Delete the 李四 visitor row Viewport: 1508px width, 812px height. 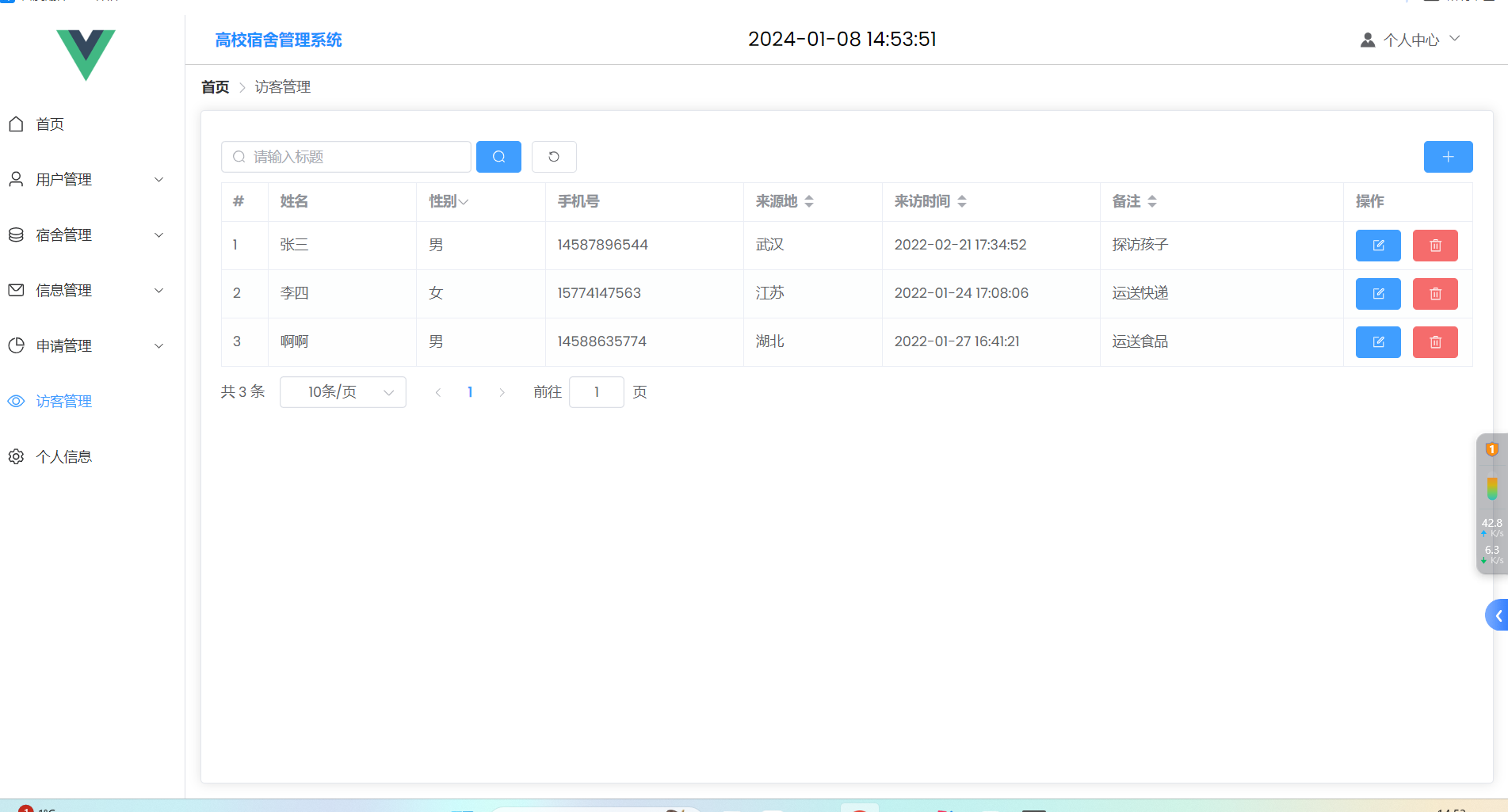1435,294
